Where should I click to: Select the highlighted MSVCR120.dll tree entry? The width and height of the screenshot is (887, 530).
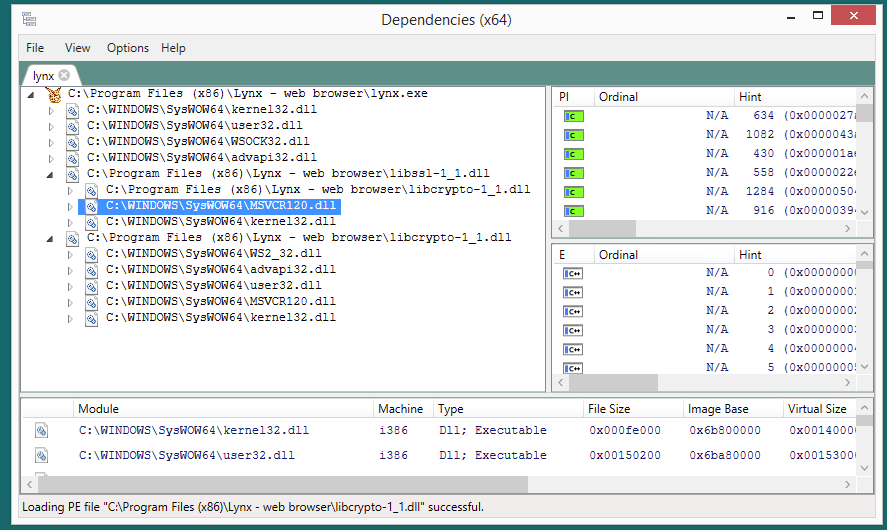point(220,206)
